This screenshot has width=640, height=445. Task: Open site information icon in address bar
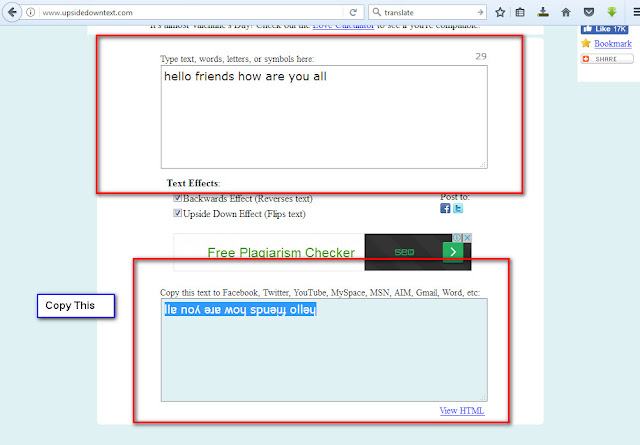[x=31, y=12]
